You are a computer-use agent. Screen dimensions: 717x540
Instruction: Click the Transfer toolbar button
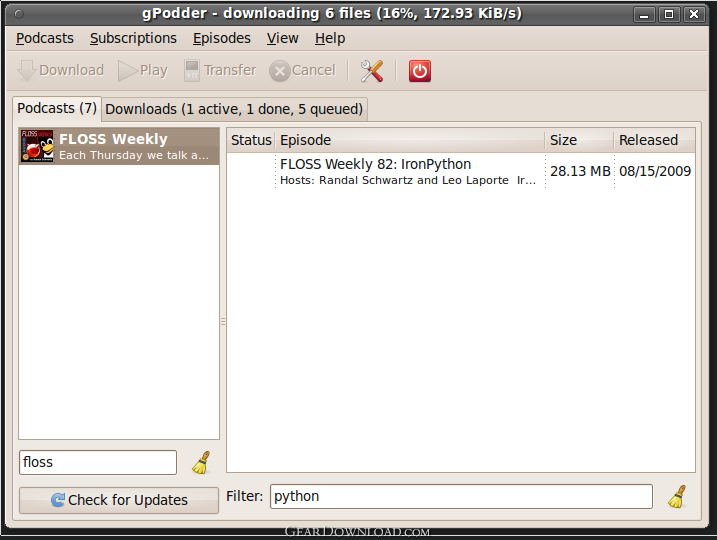click(219, 70)
